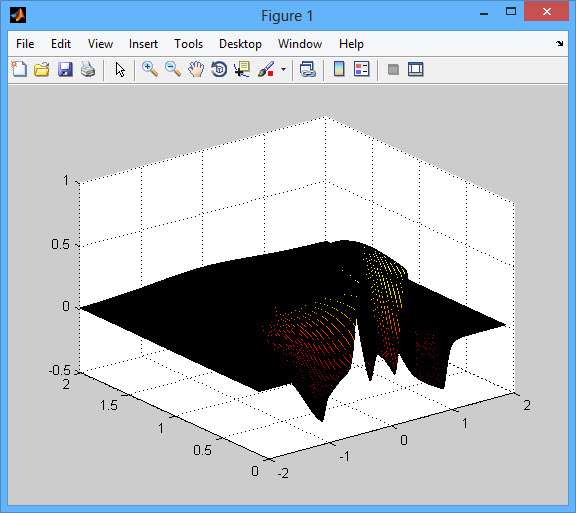
Task: Click the New Figure icon
Action: pos(19,69)
